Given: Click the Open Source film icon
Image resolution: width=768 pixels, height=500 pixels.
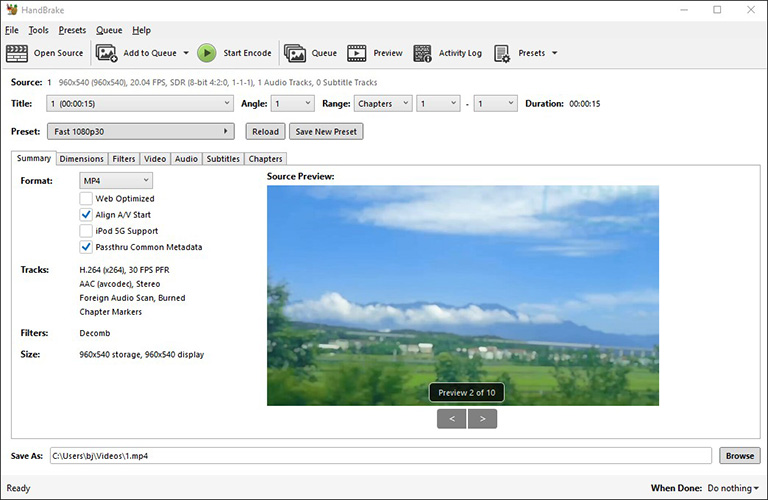Looking at the screenshot, I should click(x=17, y=53).
